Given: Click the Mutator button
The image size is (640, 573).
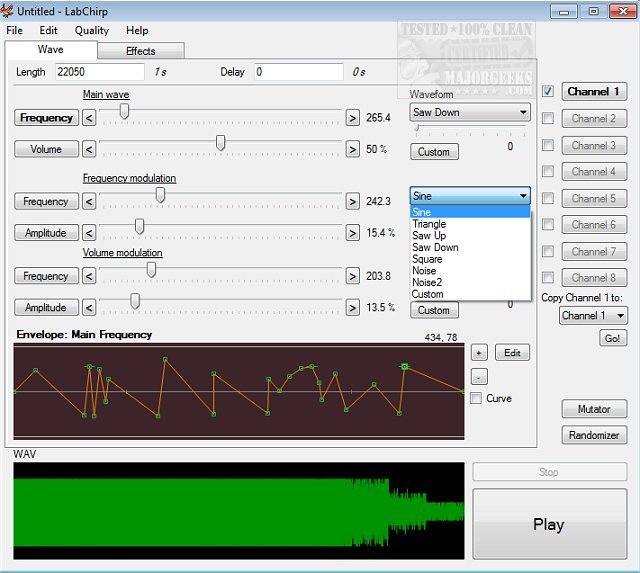Looking at the screenshot, I should [594, 409].
